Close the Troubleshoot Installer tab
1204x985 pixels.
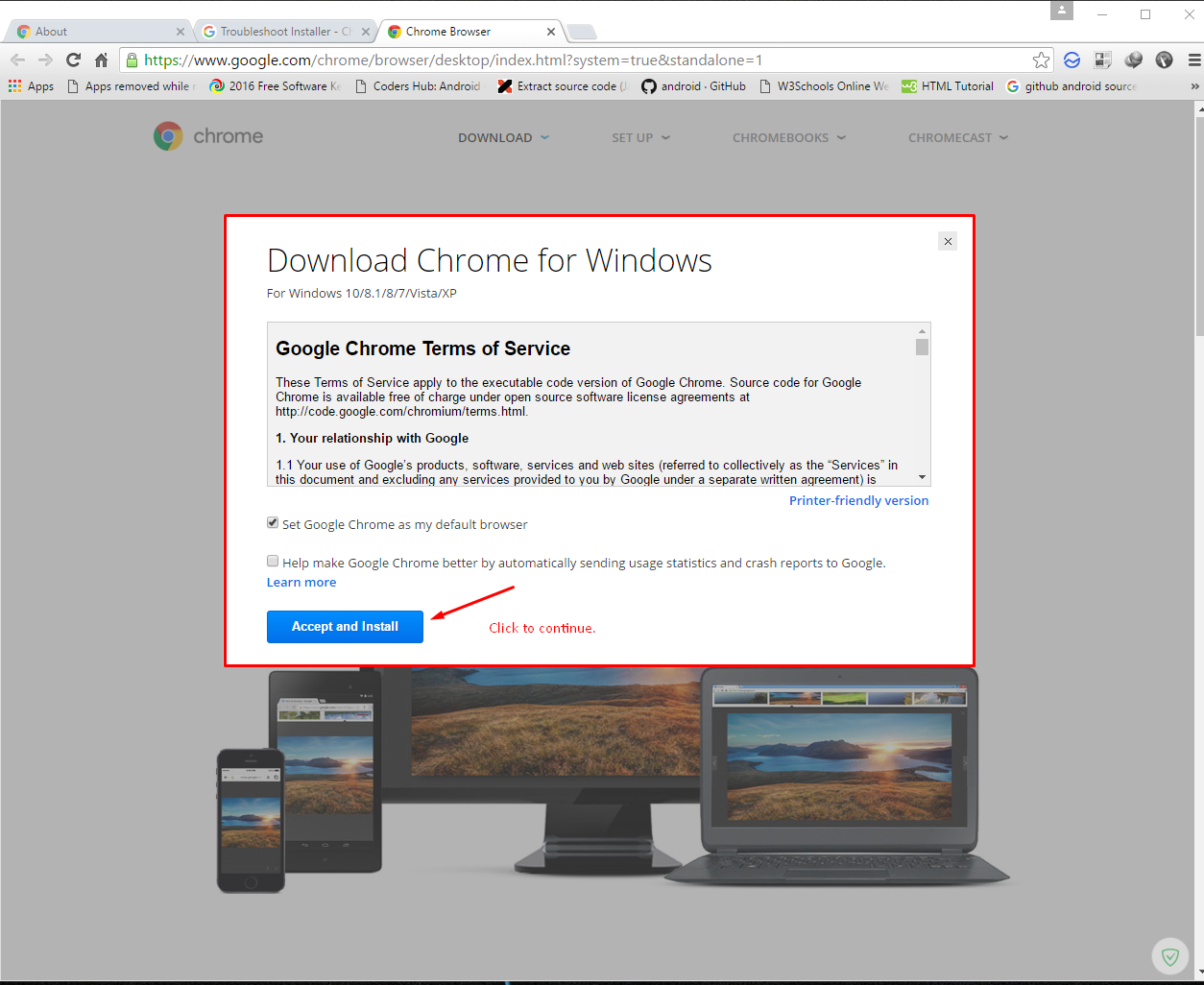click(366, 32)
